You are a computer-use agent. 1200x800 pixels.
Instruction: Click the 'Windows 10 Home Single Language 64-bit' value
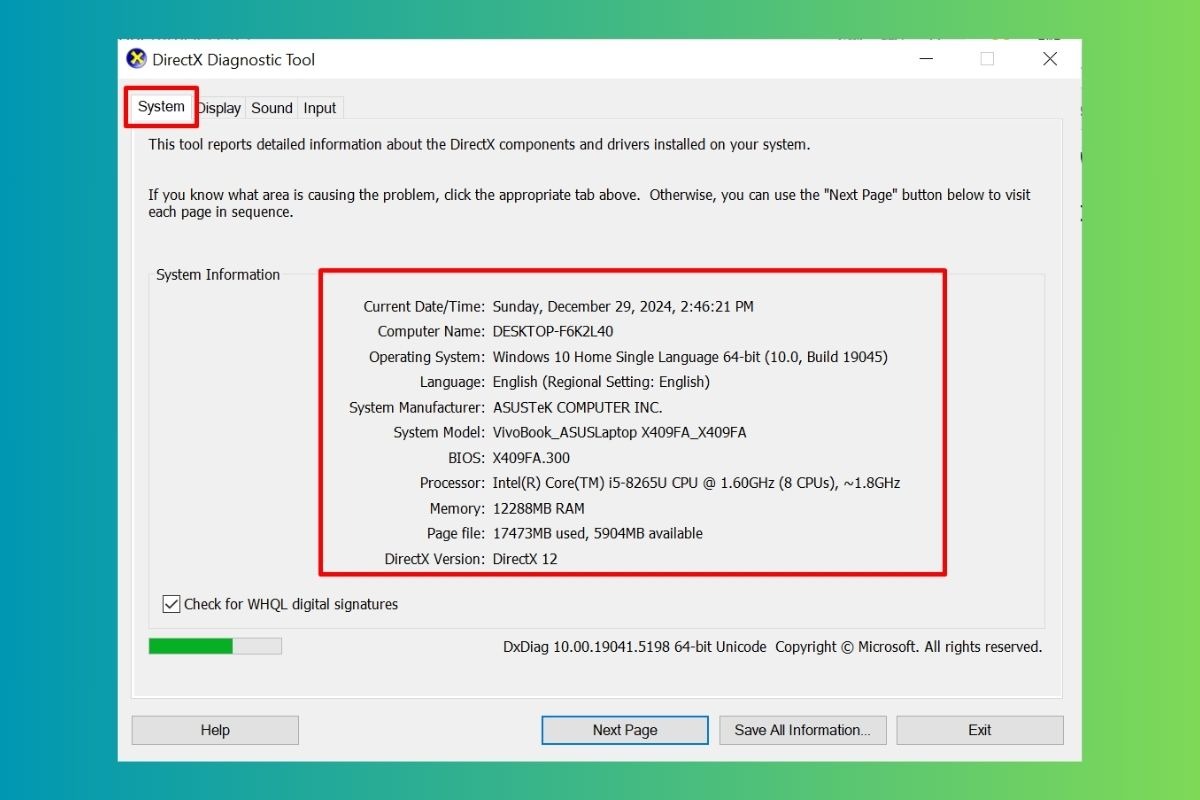tap(690, 357)
